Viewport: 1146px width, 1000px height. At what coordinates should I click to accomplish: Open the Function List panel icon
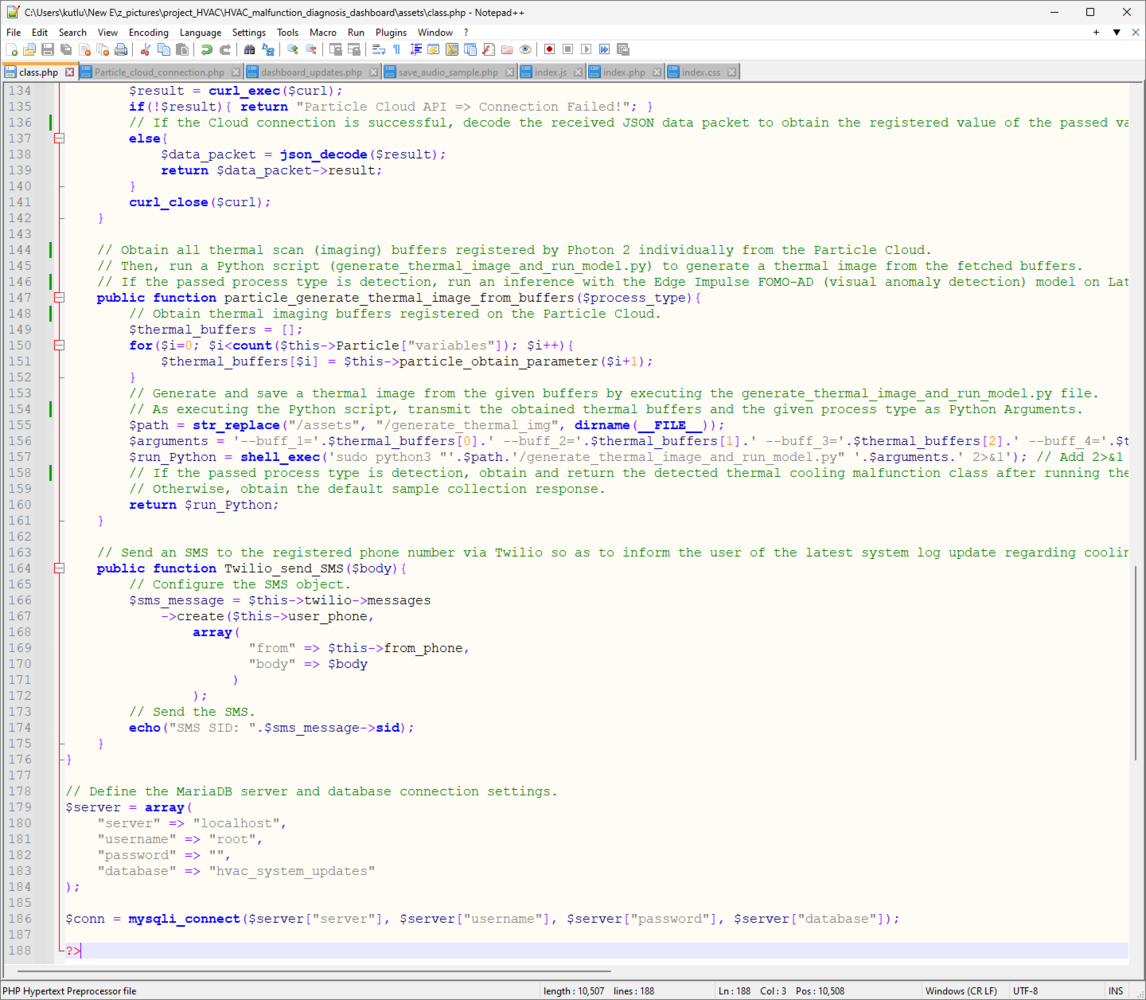click(488, 49)
